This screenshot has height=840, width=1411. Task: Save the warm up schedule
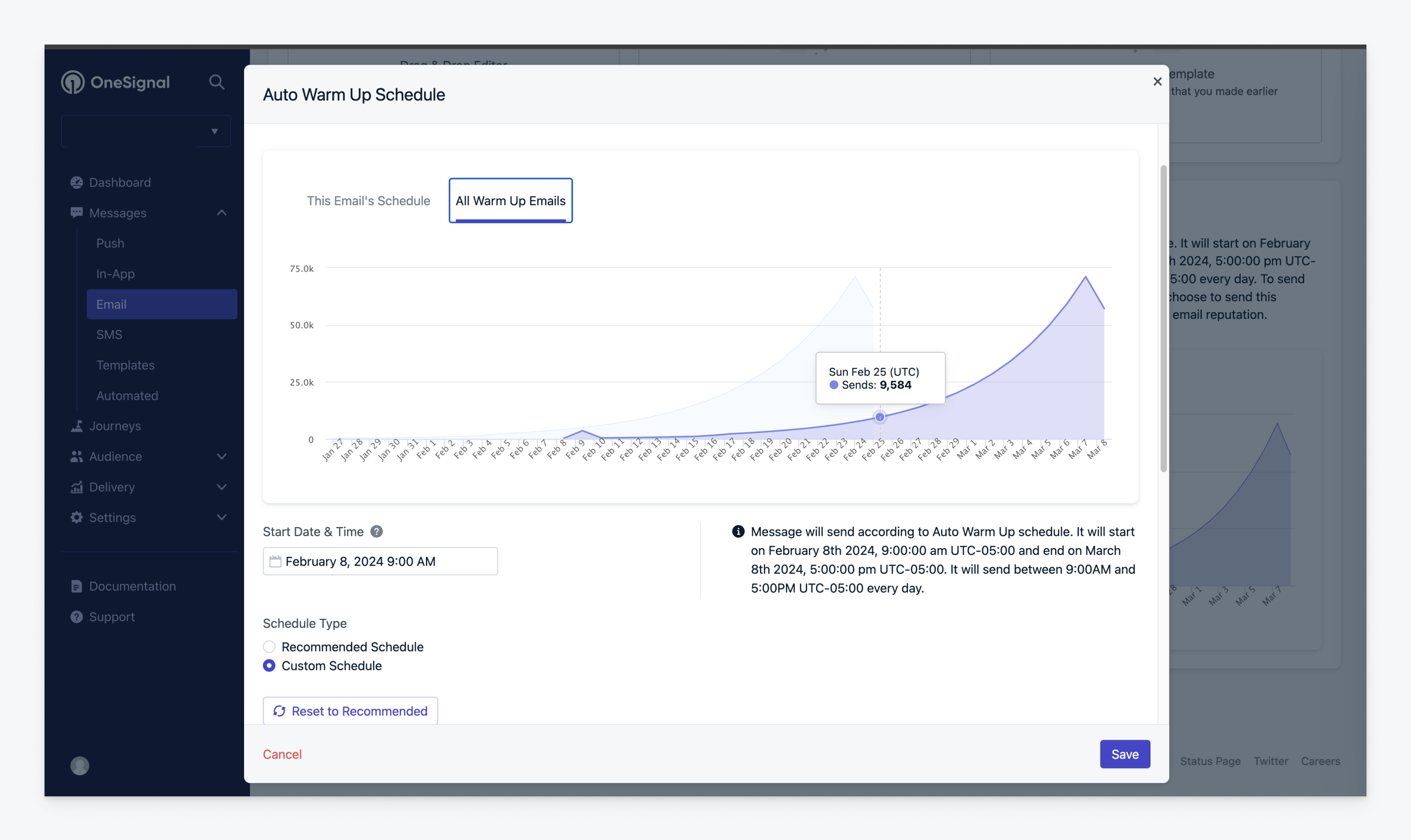[1125, 754]
